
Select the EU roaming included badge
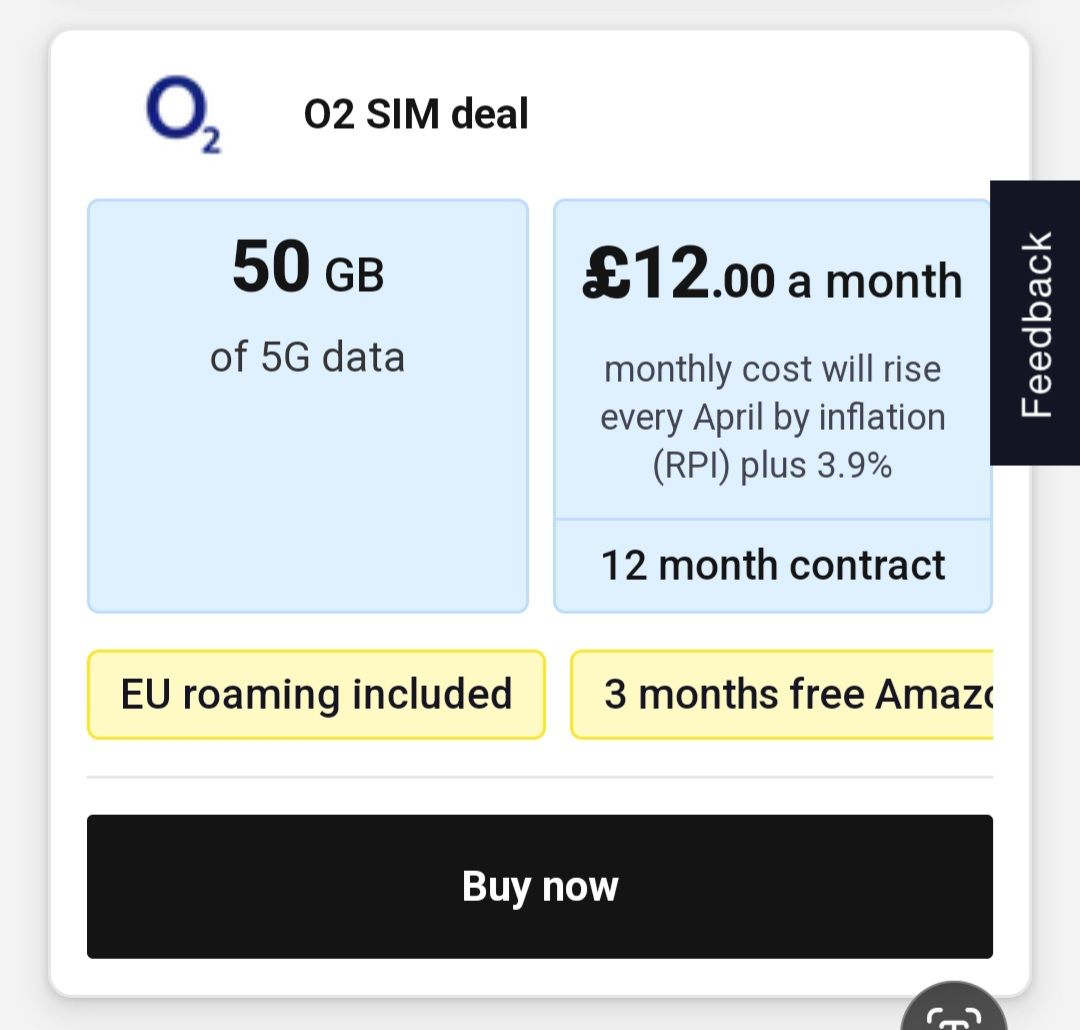pos(316,695)
